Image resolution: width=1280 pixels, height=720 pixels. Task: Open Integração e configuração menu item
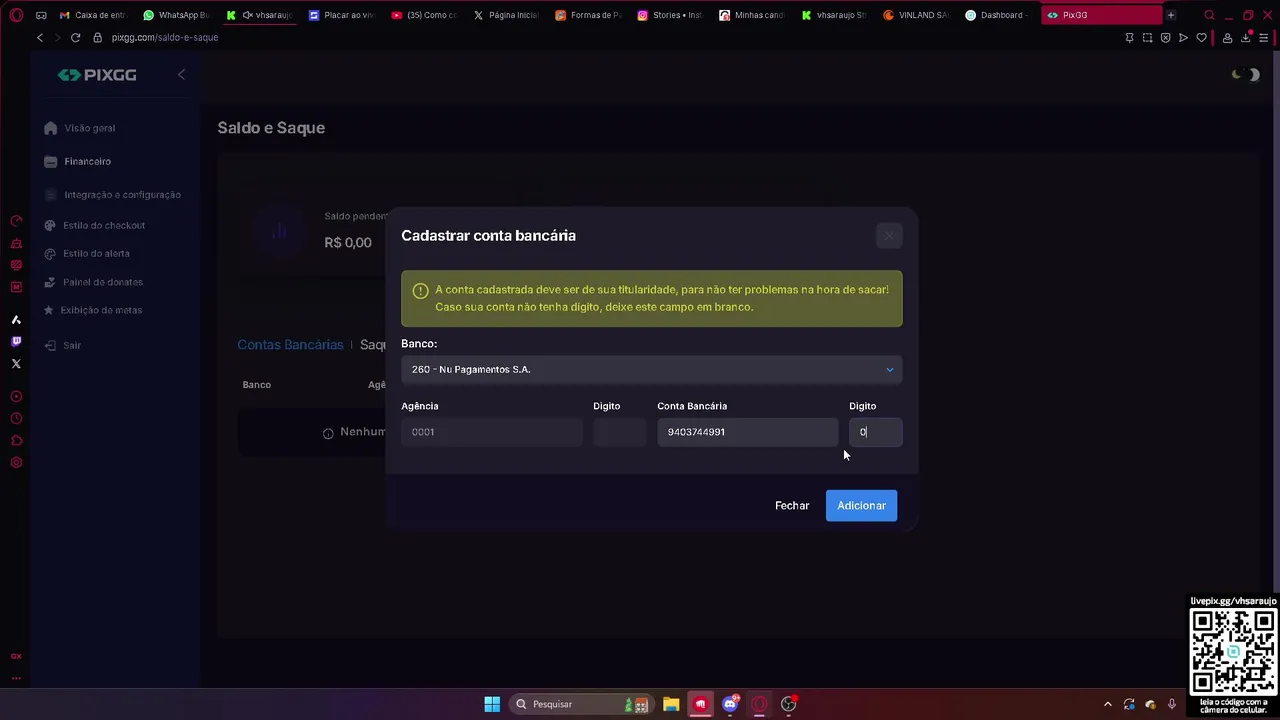(x=113, y=195)
